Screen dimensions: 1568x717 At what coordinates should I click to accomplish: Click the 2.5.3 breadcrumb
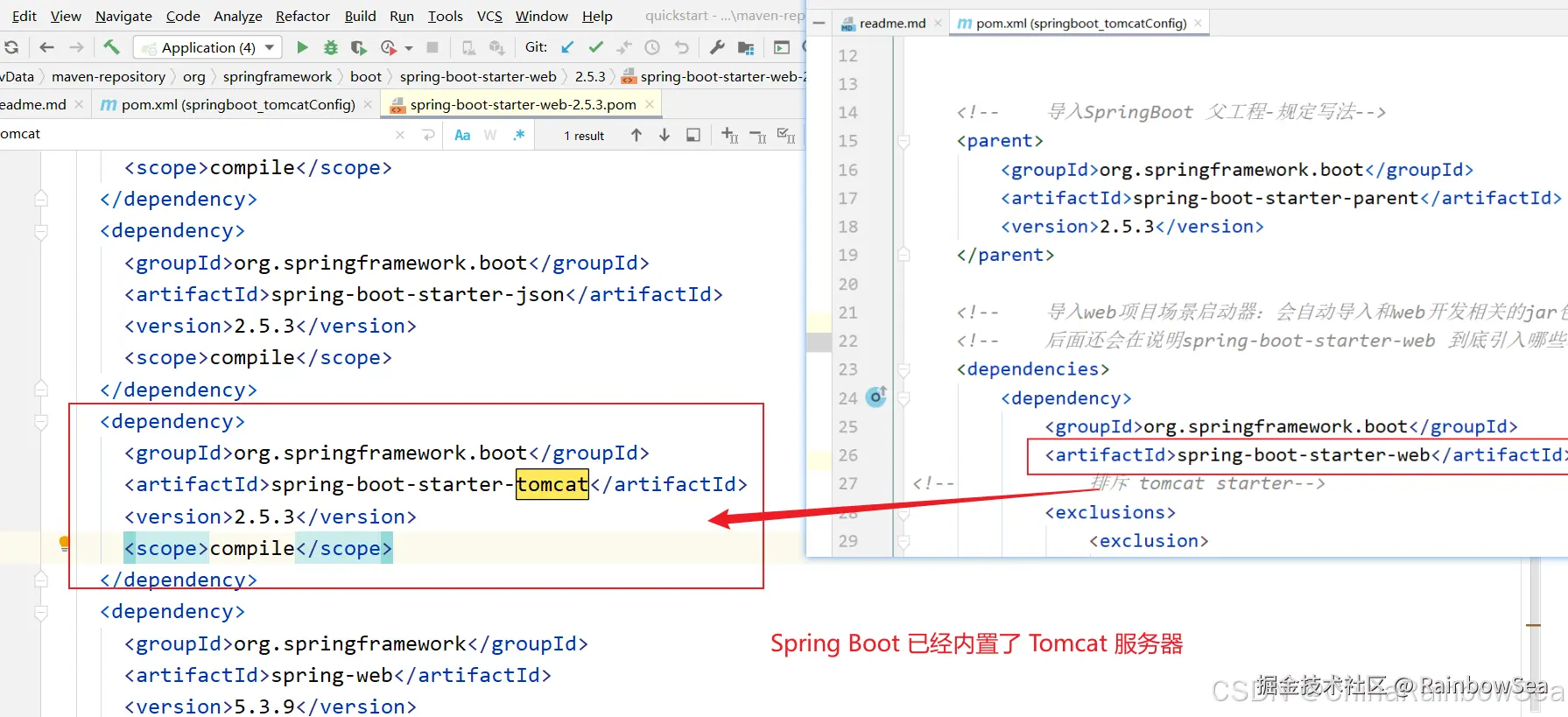pyautogui.click(x=590, y=77)
